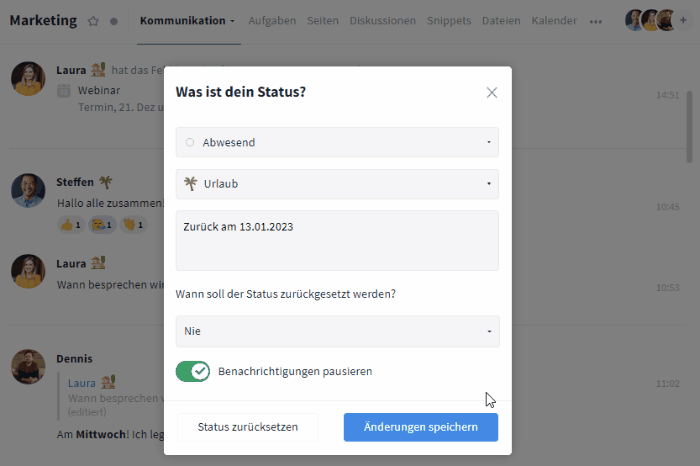Click Status zurücksetzen button

(x=248, y=427)
